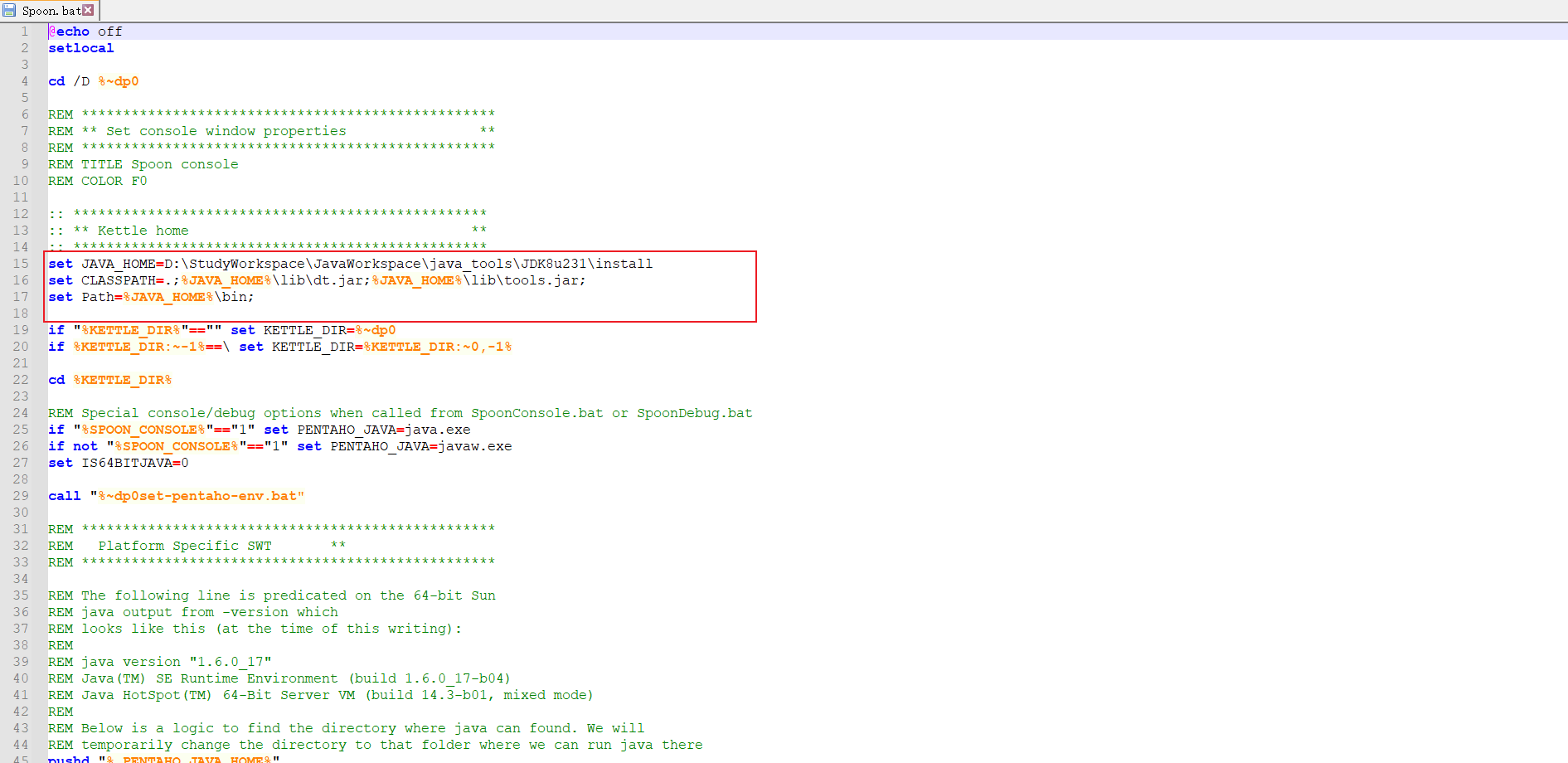Click the 'REM java version "1.6.0_17"' line
The width and height of the screenshot is (1568, 763).
tap(160, 662)
